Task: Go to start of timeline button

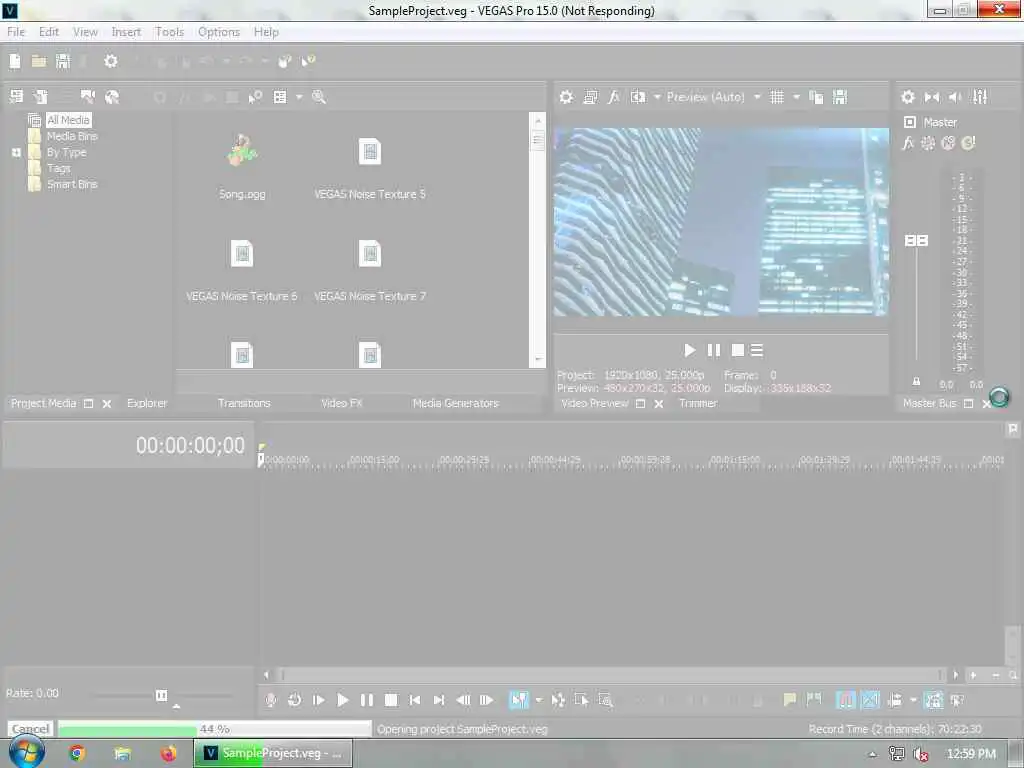Action: [415, 700]
